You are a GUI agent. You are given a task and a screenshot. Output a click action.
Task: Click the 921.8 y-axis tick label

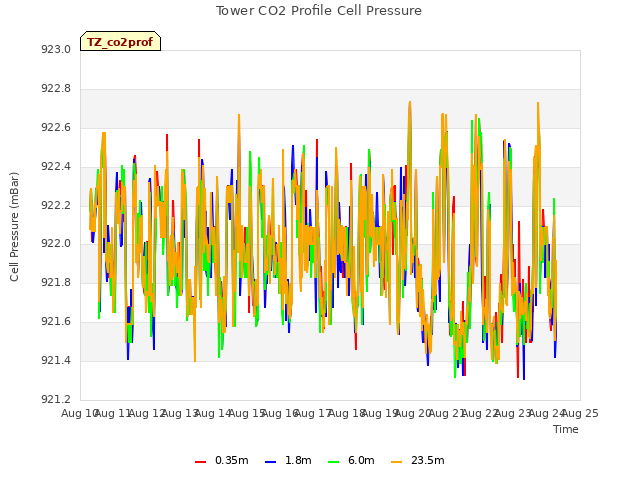pyautogui.click(x=56, y=282)
